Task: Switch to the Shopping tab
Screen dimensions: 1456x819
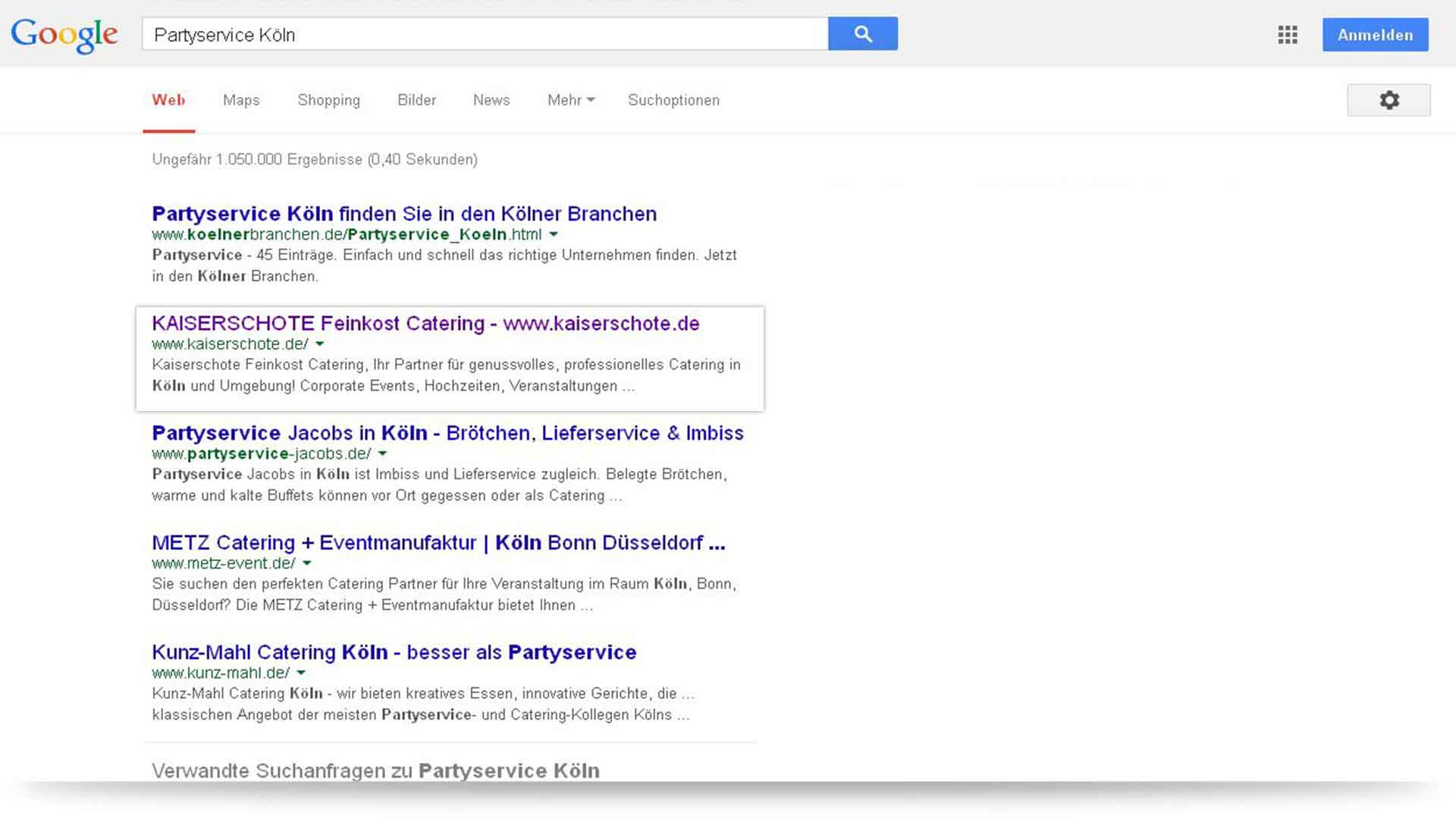Action: coord(328,100)
